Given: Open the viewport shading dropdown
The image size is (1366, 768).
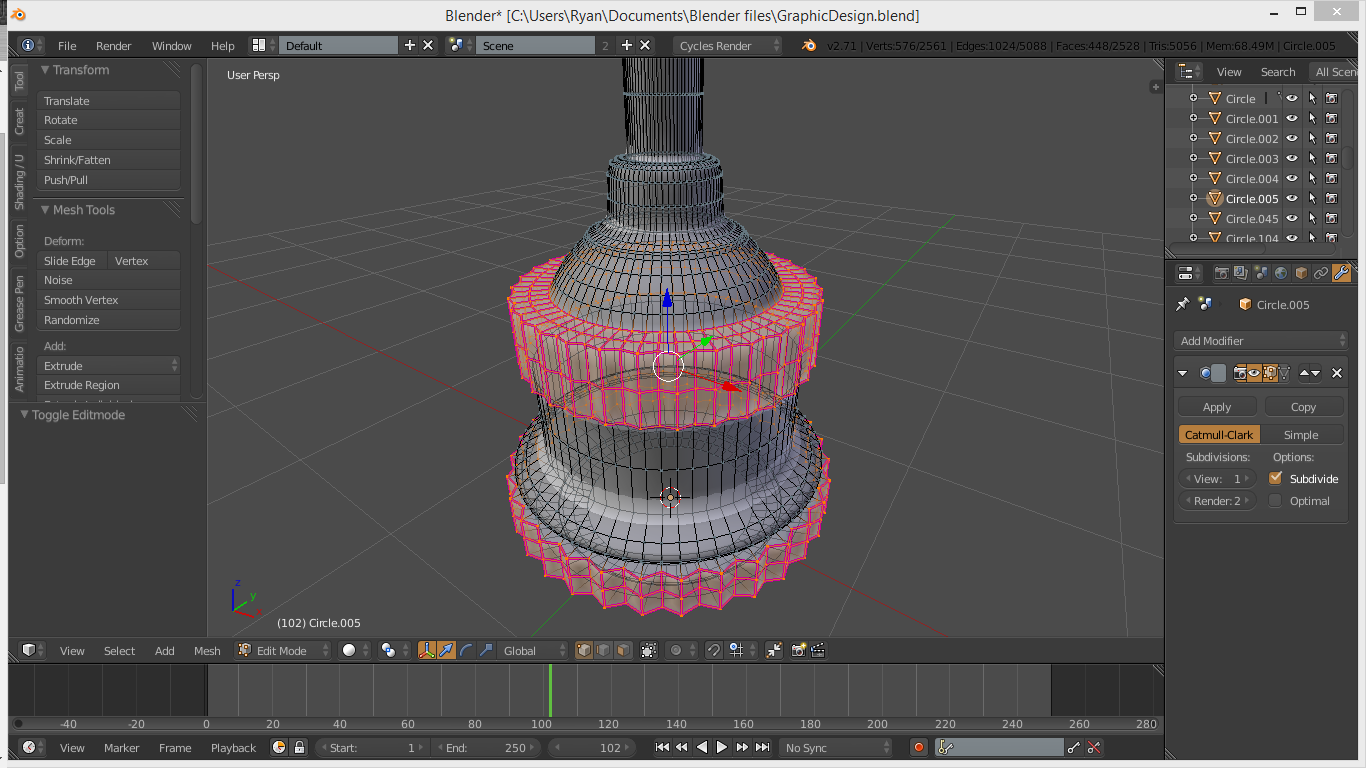Looking at the screenshot, I should click(x=353, y=650).
